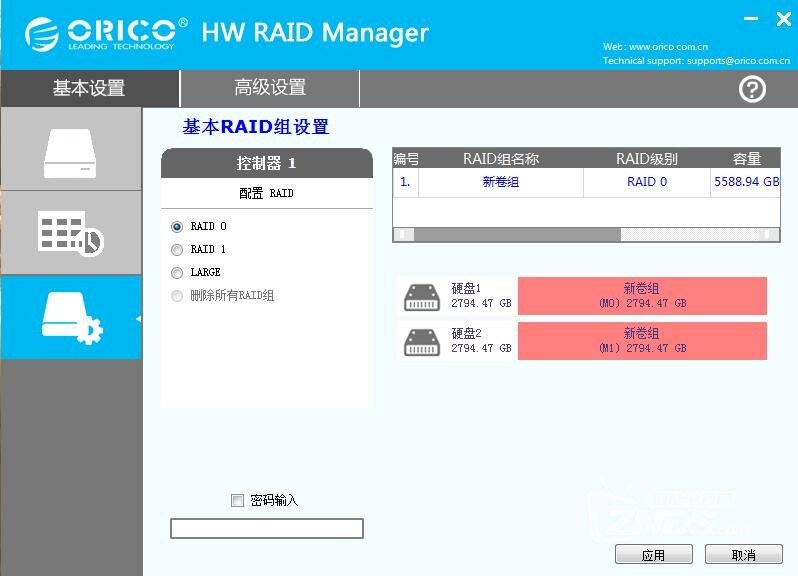Click the 编号 column header
The height and width of the screenshot is (576, 798).
coord(406,159)
